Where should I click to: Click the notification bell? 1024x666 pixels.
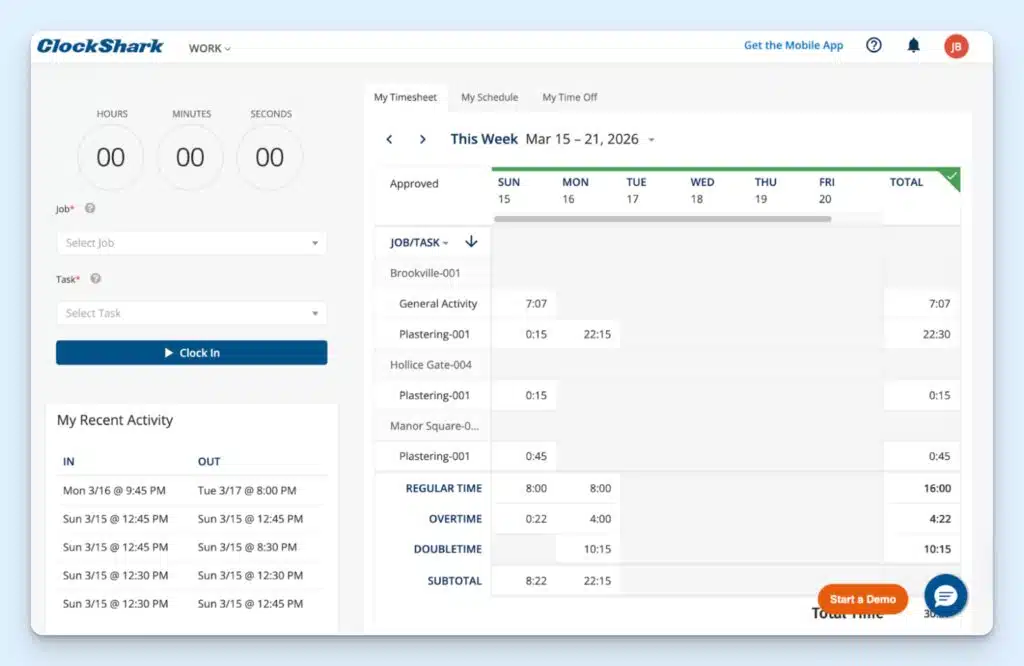913,45
